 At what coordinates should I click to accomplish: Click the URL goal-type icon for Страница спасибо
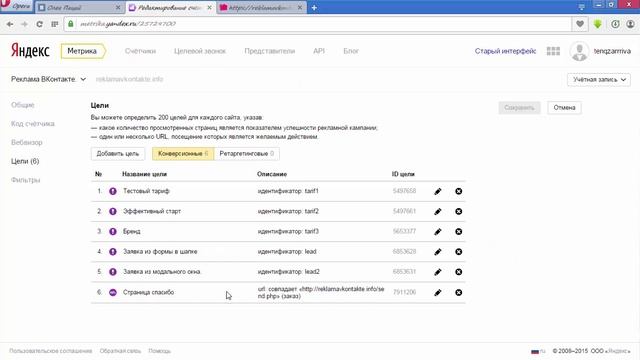113,292
